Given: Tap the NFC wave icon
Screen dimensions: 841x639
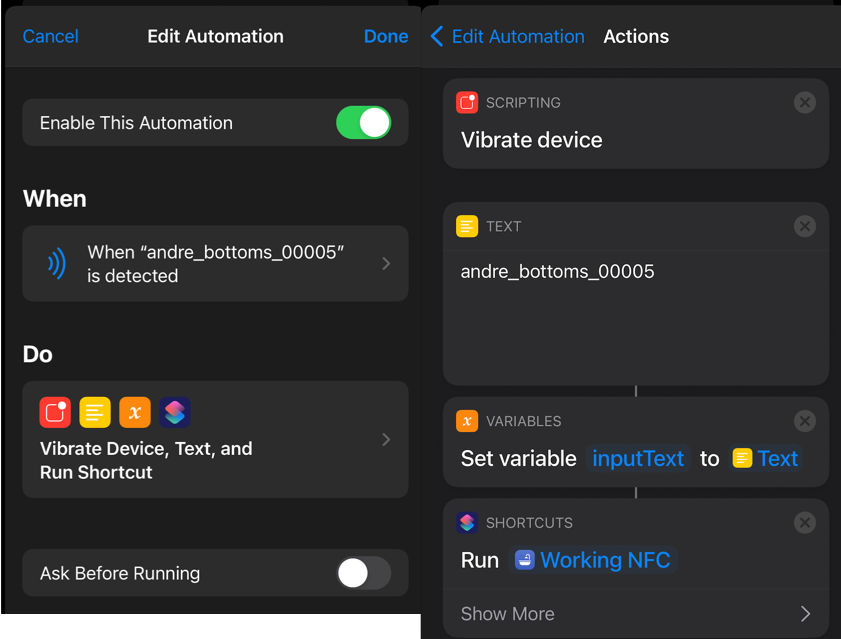Looking at the screenshot, I should point(57,264).
